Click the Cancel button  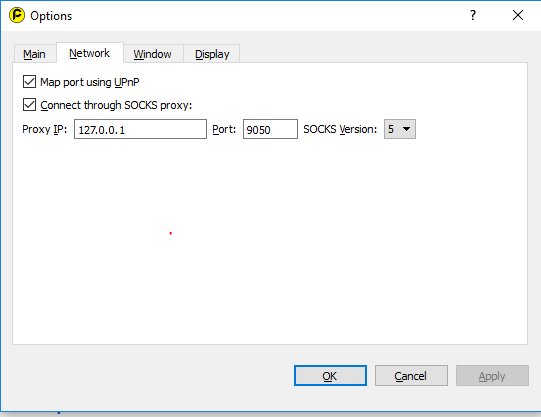click(411, 376)
